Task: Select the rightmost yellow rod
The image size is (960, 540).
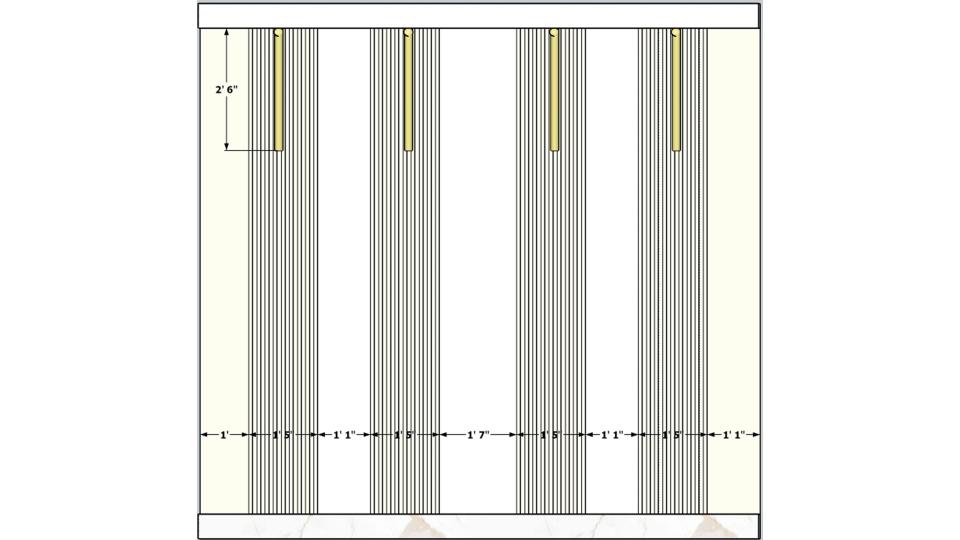Action: pyautogui.click(x=676, y=90)
